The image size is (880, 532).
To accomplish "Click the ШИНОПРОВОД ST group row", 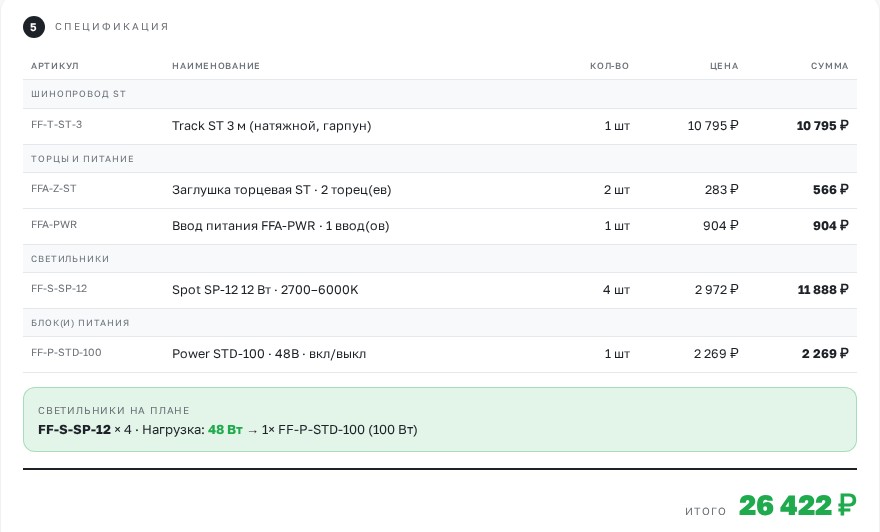I will 440,94.
